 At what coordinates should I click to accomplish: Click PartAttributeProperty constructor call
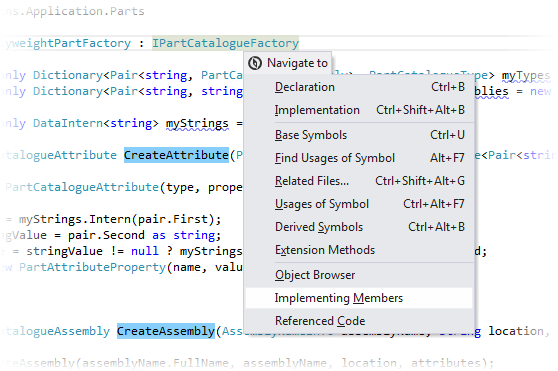click(93, 267)
